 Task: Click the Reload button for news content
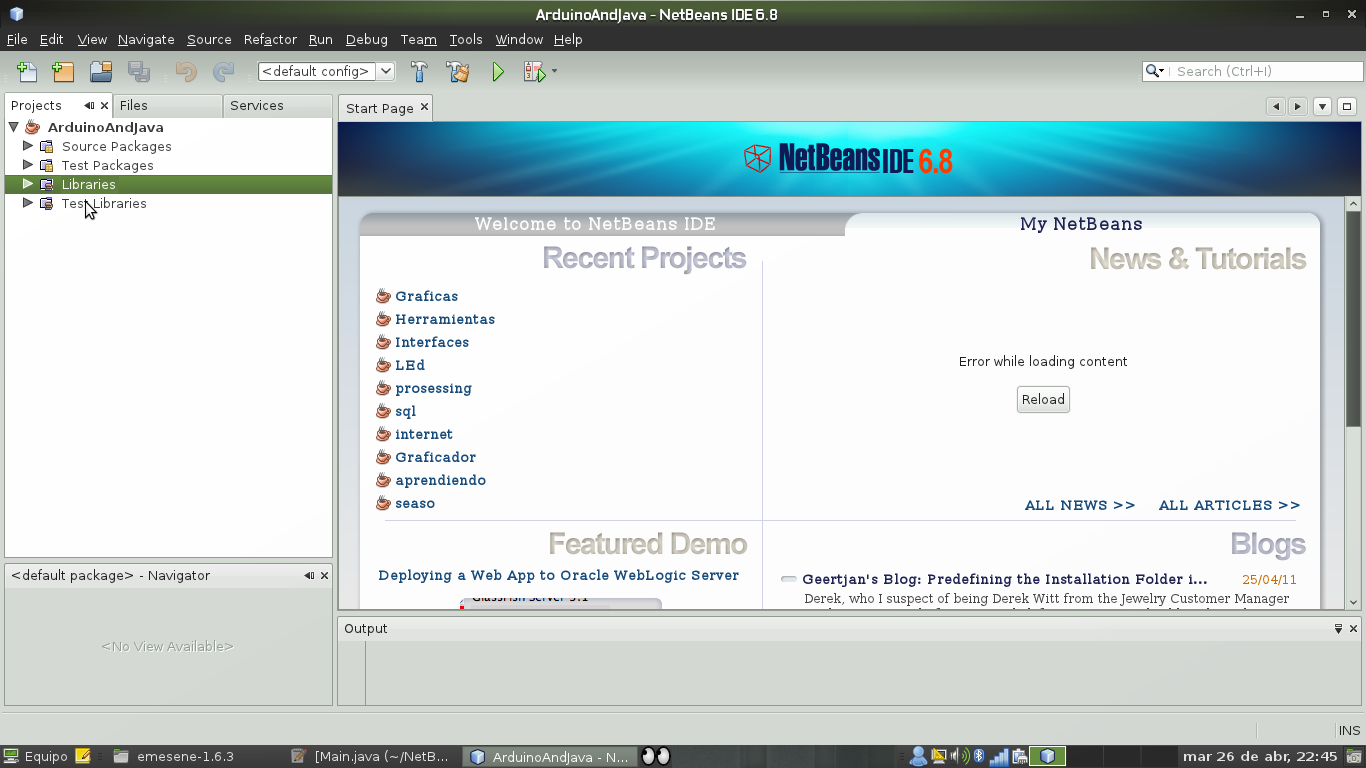(x=1043, y=399)
